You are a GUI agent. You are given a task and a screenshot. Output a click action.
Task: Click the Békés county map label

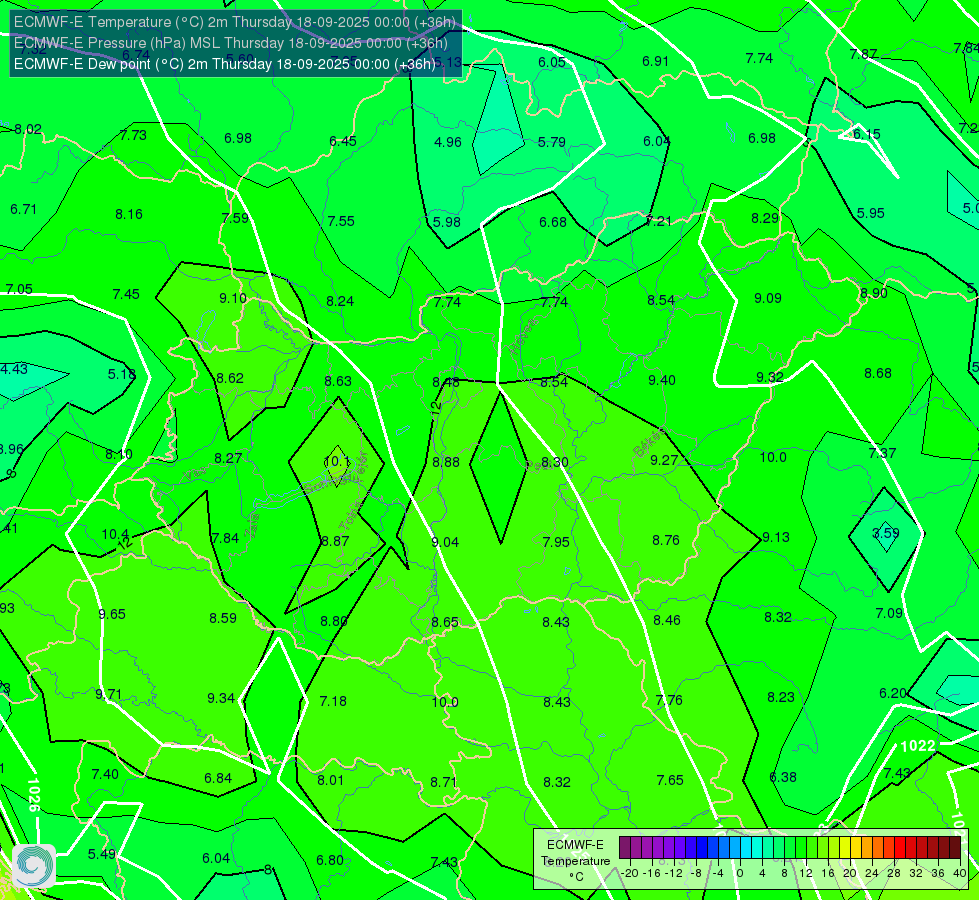click(x=649, y=442)
